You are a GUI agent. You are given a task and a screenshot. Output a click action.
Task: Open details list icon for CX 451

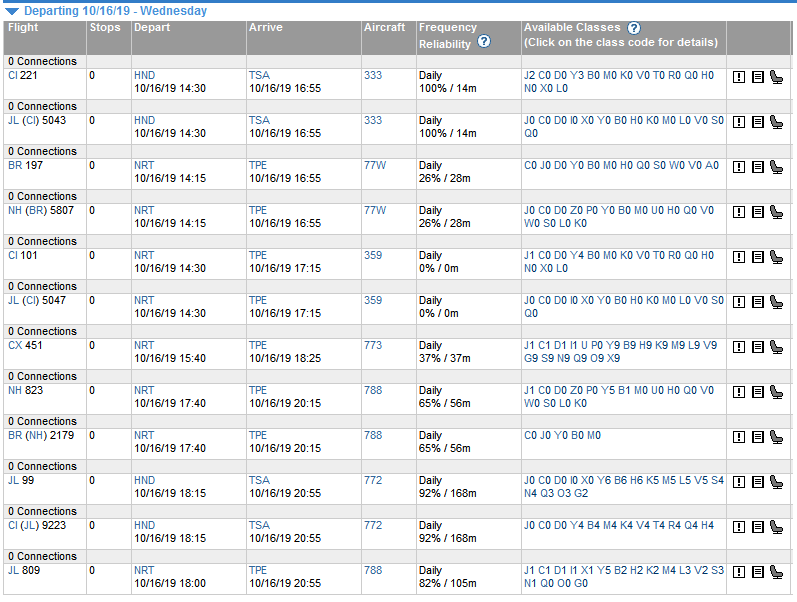pos(758,347)
